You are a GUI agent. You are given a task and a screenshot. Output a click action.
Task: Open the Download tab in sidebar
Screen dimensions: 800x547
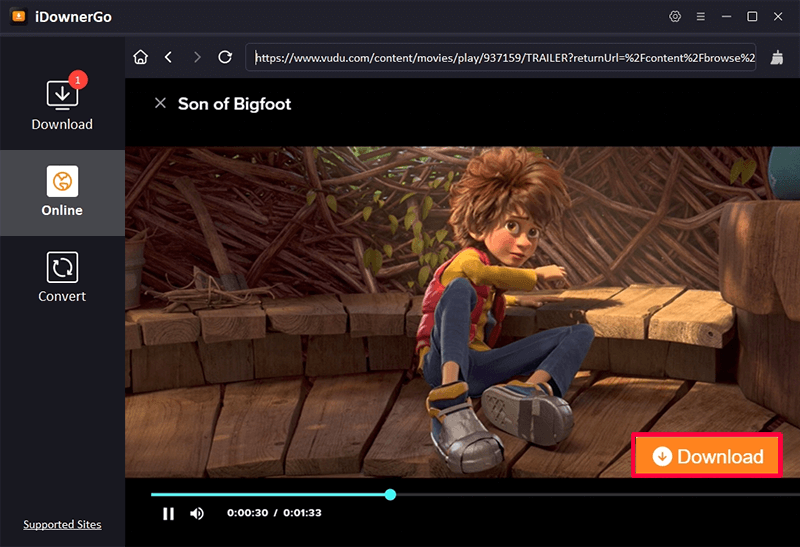click(x=62, y=103)
